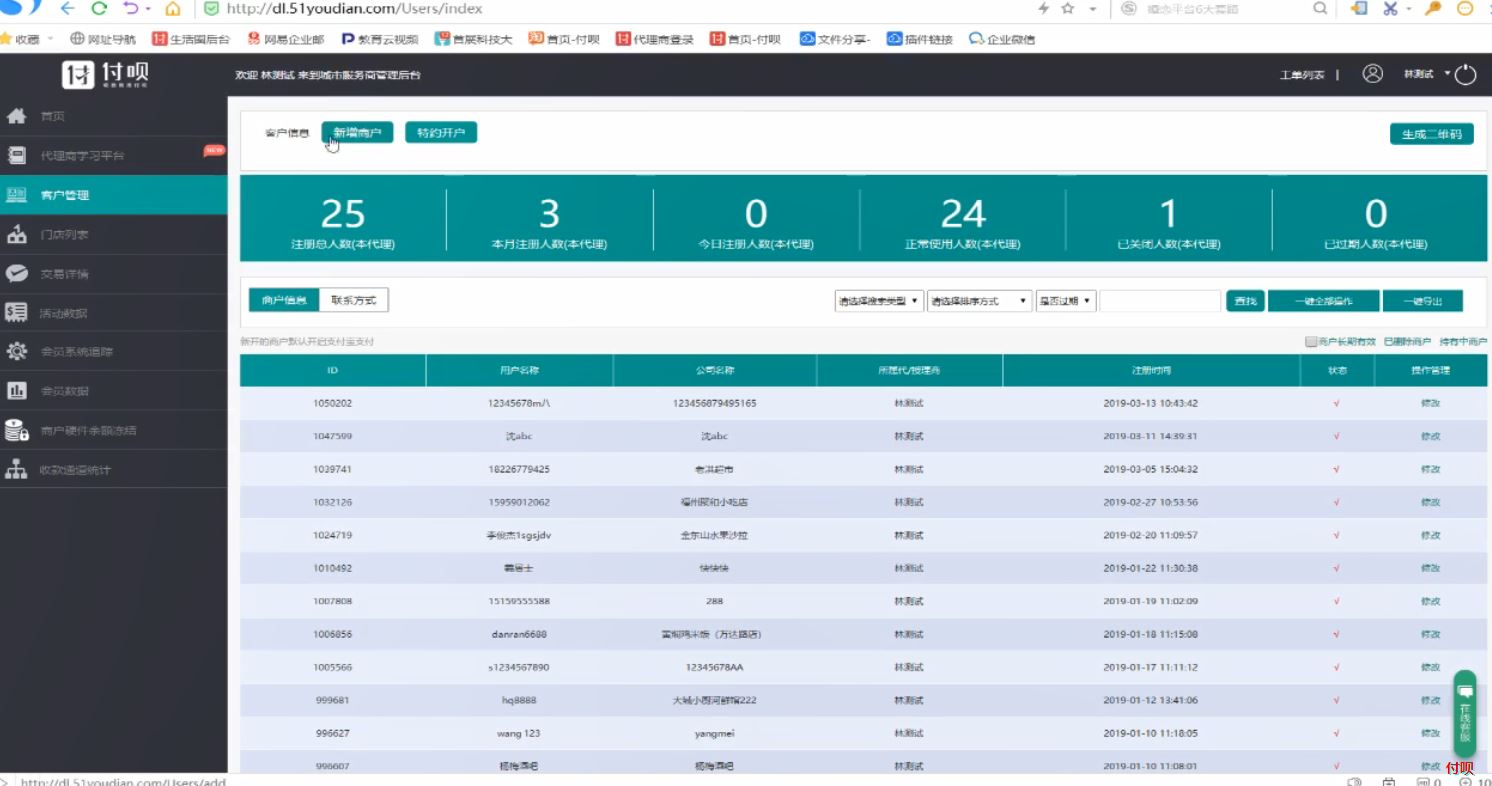Open the 企业微信 bookmark
This screenshot has width=1492, height=786.
click(1002, 39)
